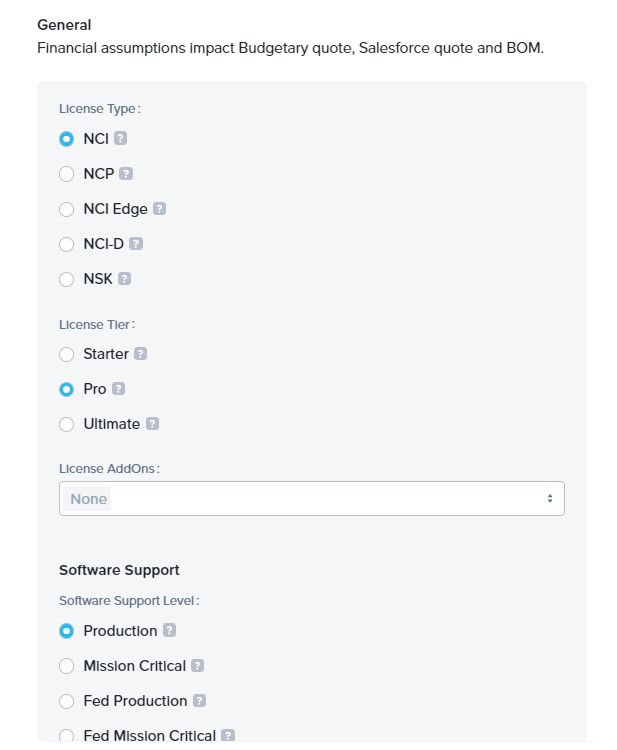
Task: Select NCI-D license type
Action: click(67, 244)
